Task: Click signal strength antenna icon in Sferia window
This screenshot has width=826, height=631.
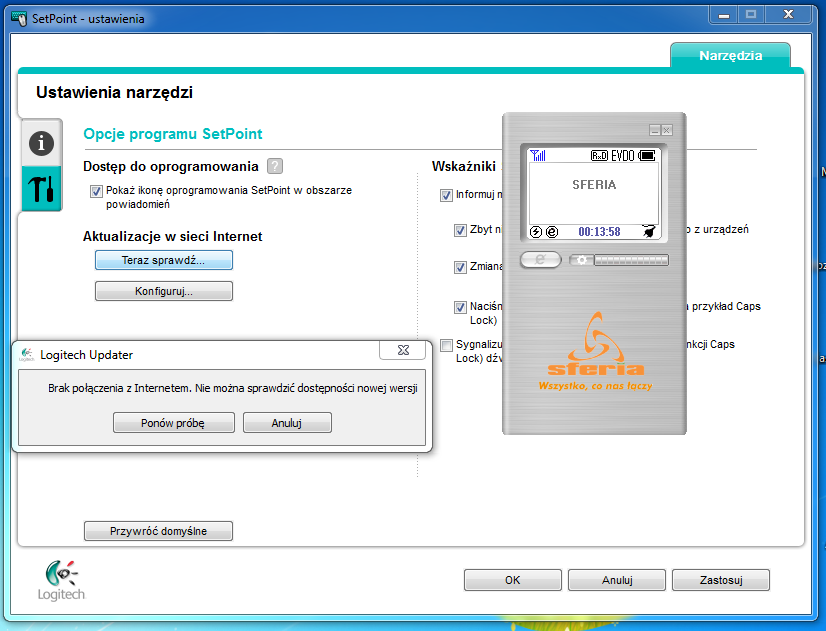Action: pyautogui.click(x=538, y=155)
